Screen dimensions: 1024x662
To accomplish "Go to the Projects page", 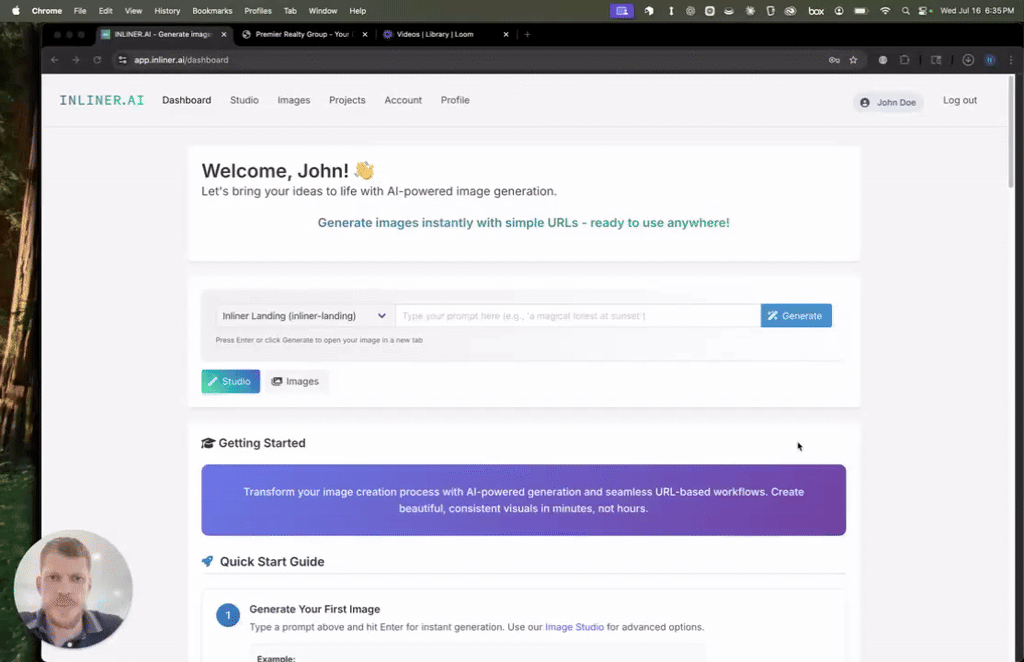I will 347,100.
